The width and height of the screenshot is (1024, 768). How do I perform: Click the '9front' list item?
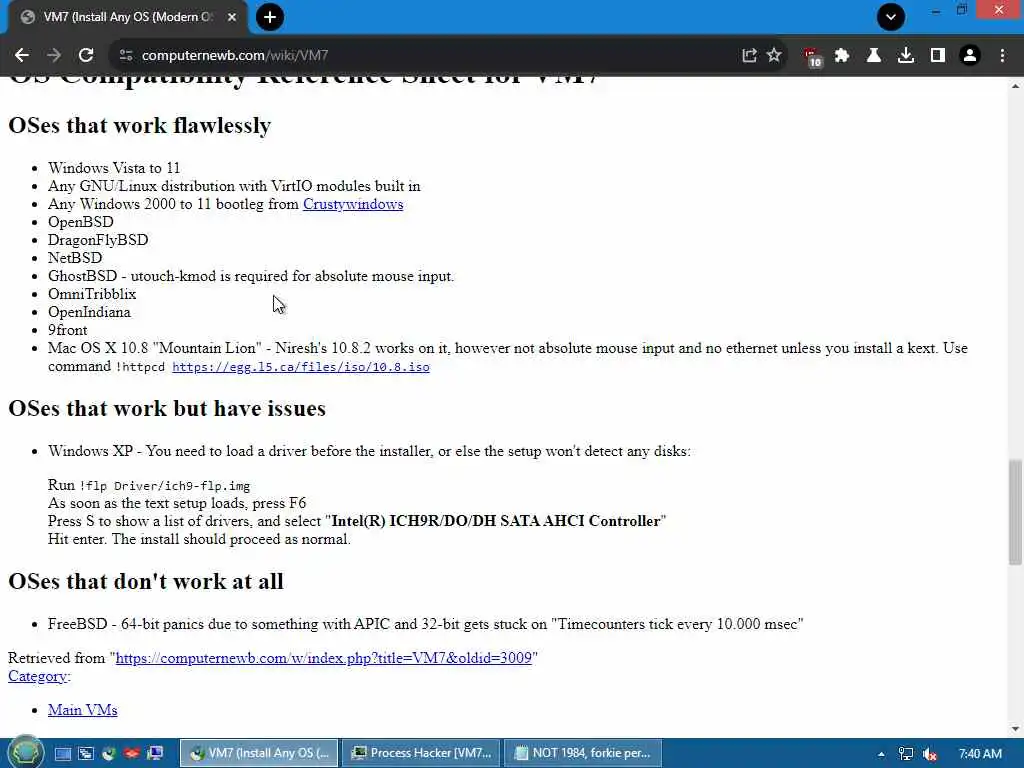point(67,330)
